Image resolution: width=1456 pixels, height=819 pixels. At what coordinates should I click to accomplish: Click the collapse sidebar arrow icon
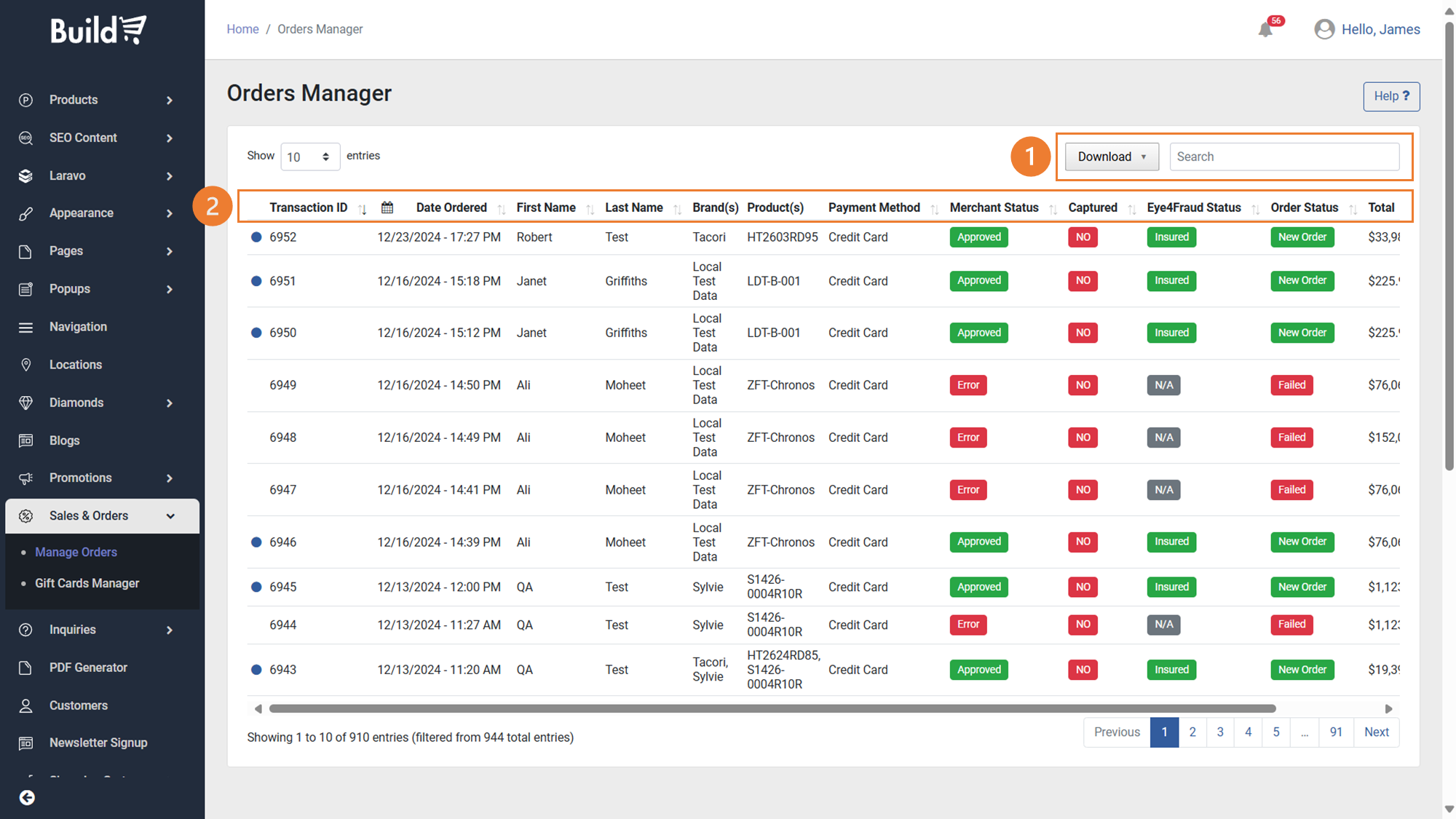point(27,798)
